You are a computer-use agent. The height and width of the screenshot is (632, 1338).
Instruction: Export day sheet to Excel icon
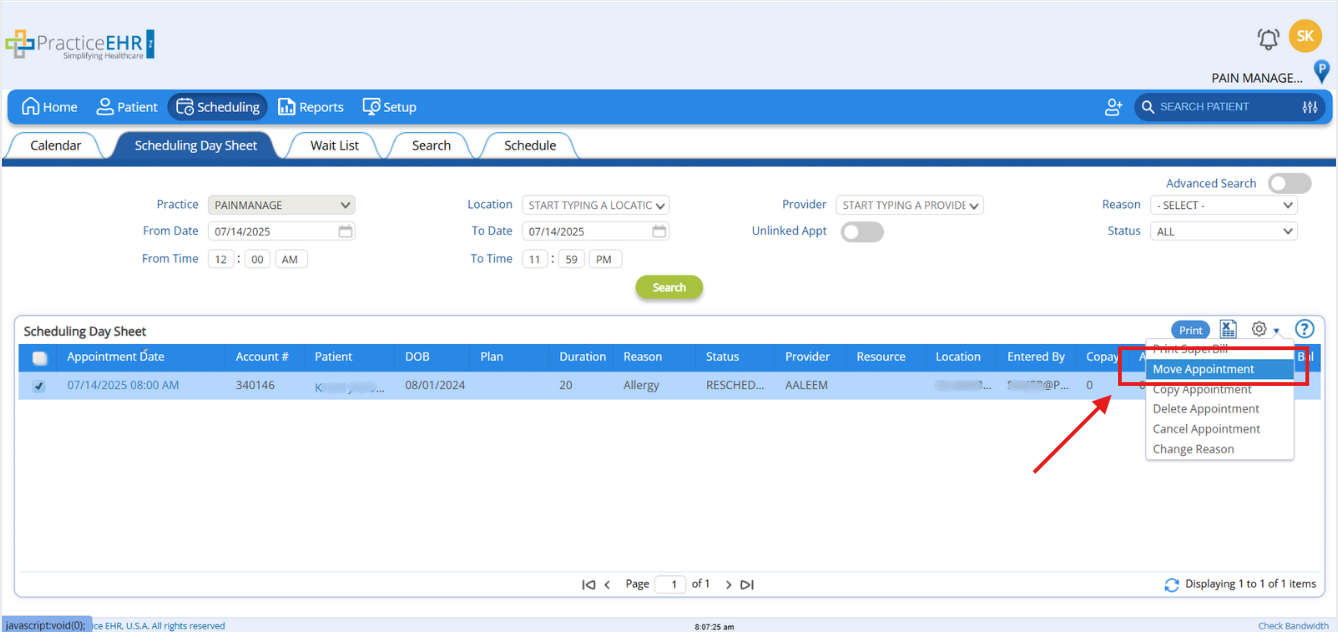[x=1229, y=329]
